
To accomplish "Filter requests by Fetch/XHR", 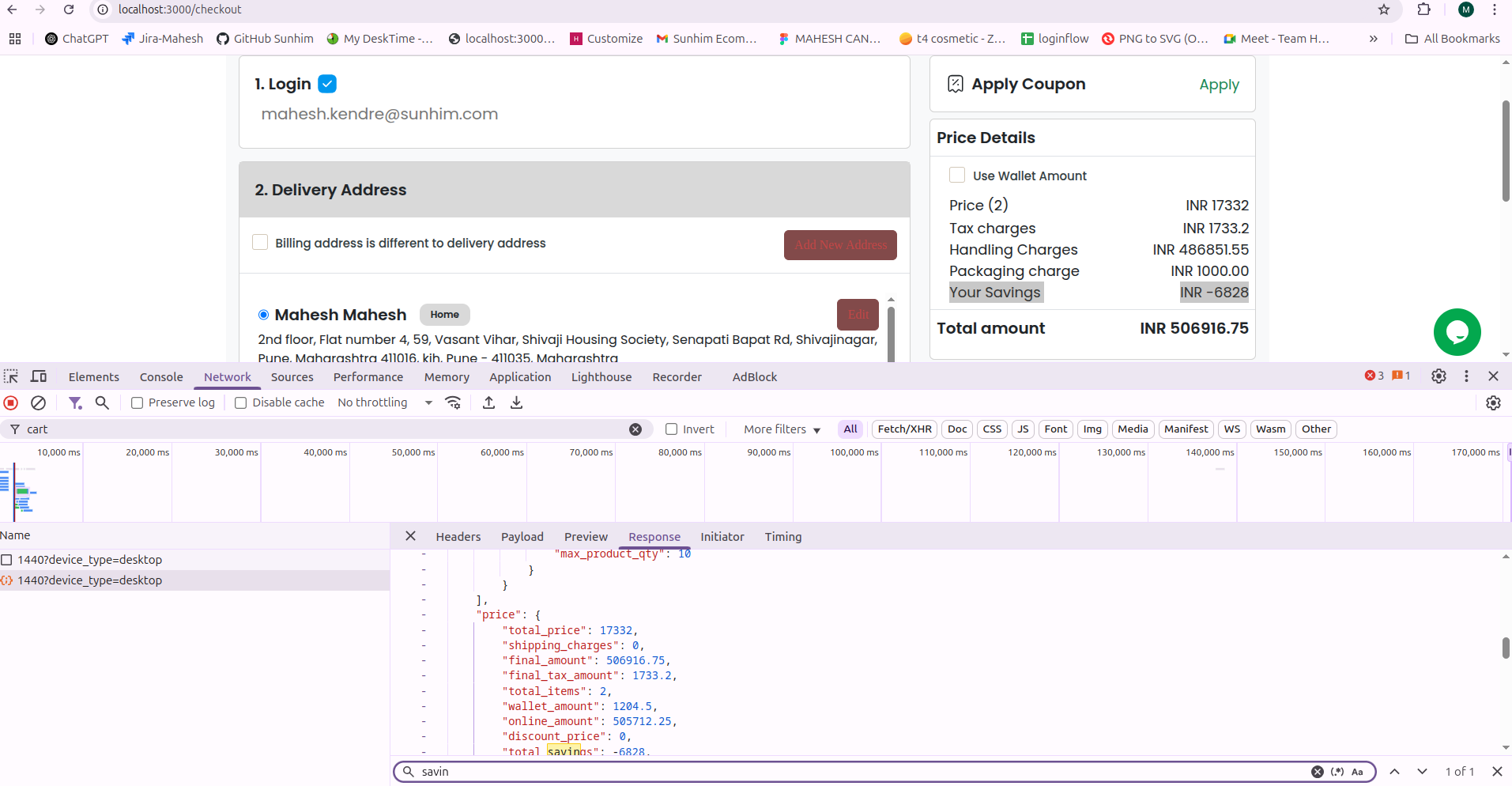I will point(904,429).
